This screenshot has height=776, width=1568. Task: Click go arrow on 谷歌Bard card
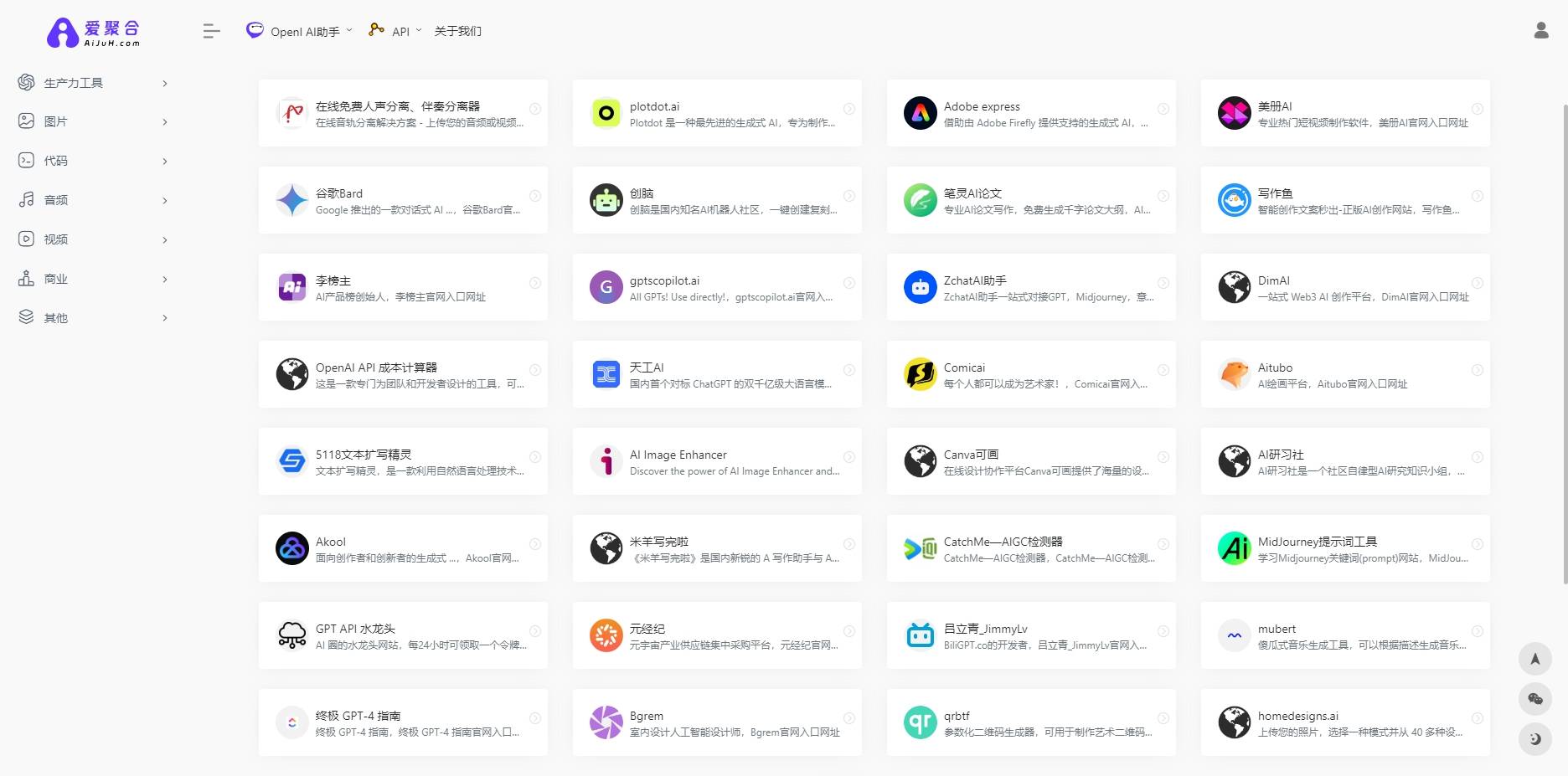[x=534, y=196]
